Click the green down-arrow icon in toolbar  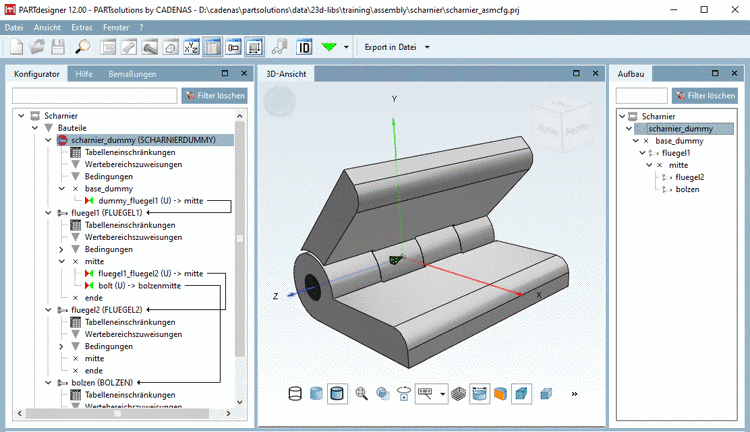pyautogui.click(x=329, y=47)
